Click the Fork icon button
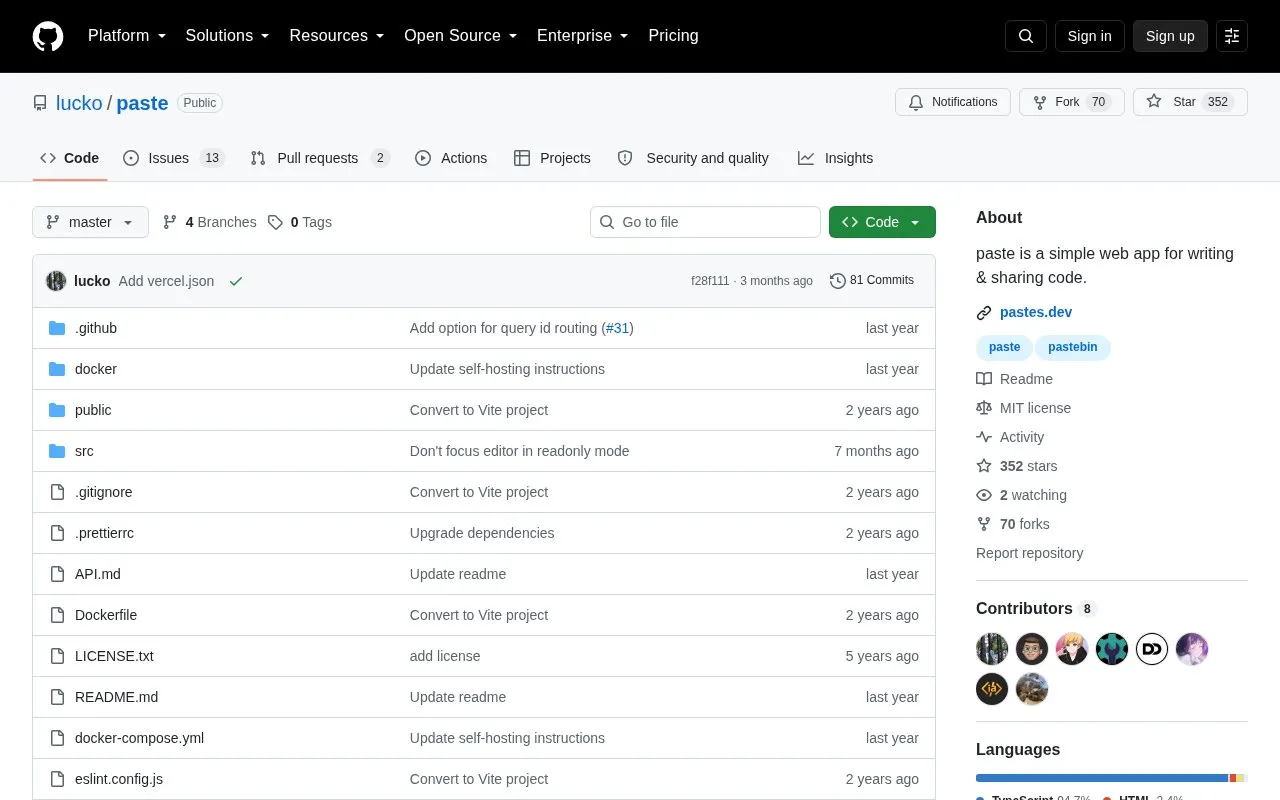The width and height of the screenshot is (1280, 800). coord(1040,102)
